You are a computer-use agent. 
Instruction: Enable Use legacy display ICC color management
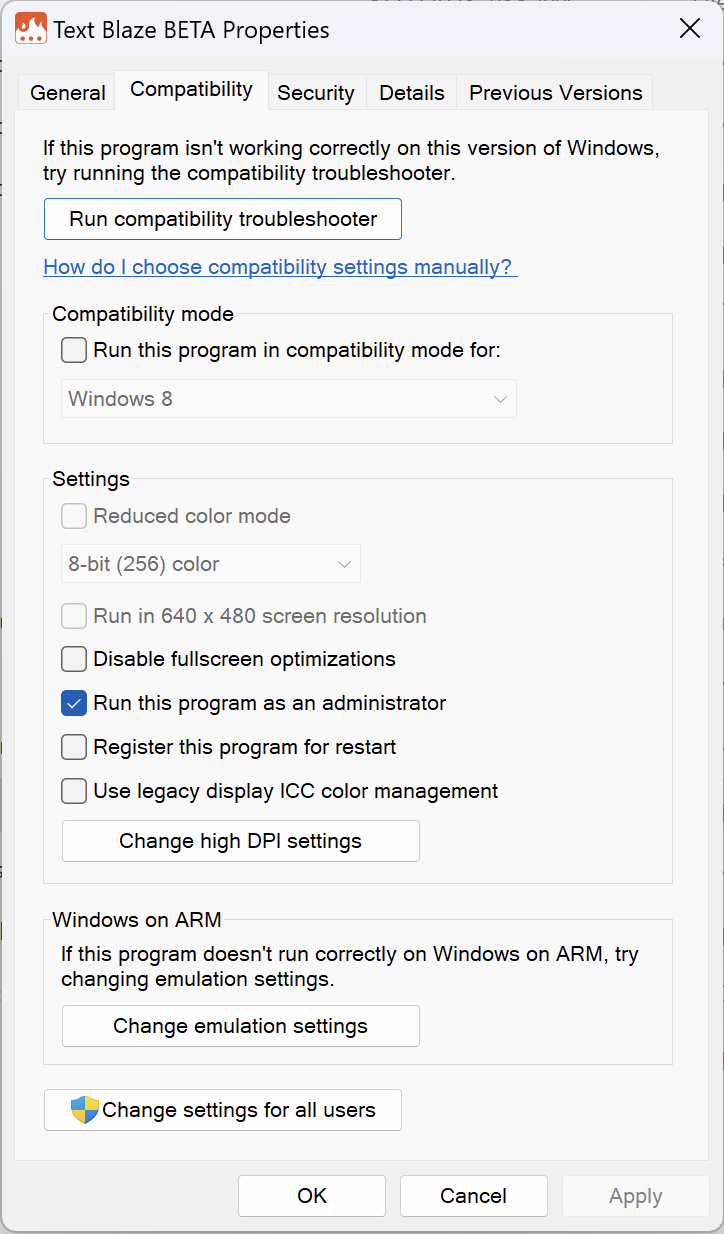pos(74,792)
